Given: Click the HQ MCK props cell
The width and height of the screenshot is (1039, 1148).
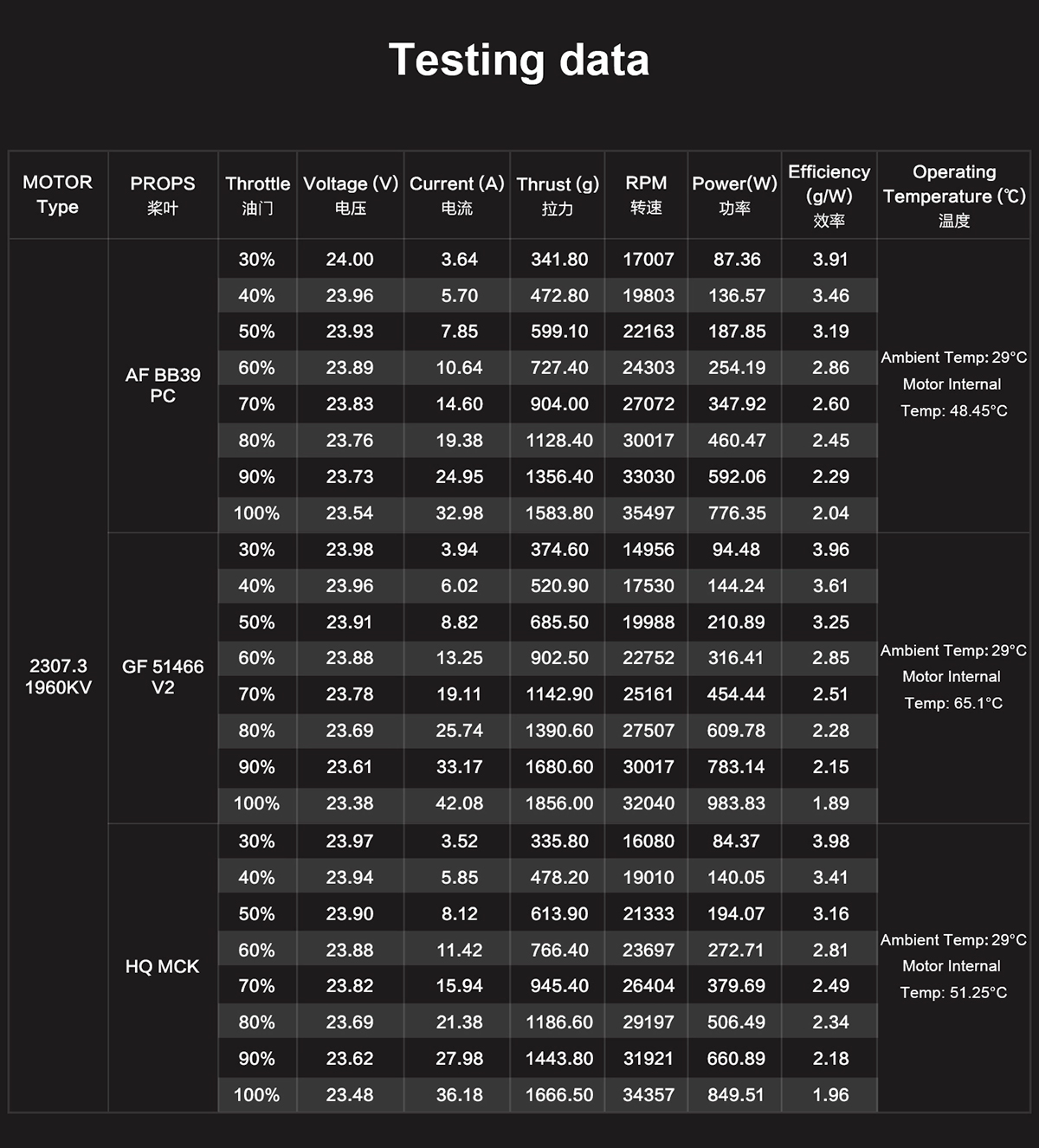Looking at the screenshot, I should (162, 966).
